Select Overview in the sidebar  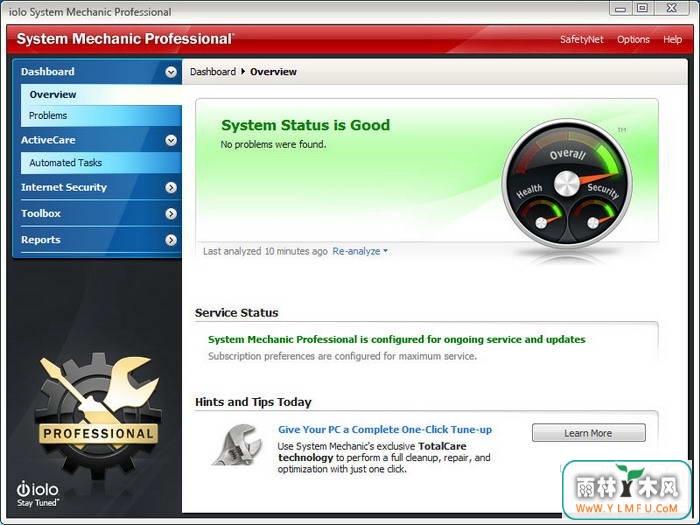(x=101, y=95)
